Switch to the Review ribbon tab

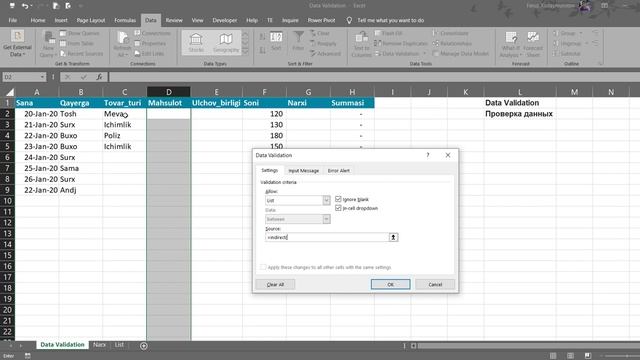click(174, 20)
